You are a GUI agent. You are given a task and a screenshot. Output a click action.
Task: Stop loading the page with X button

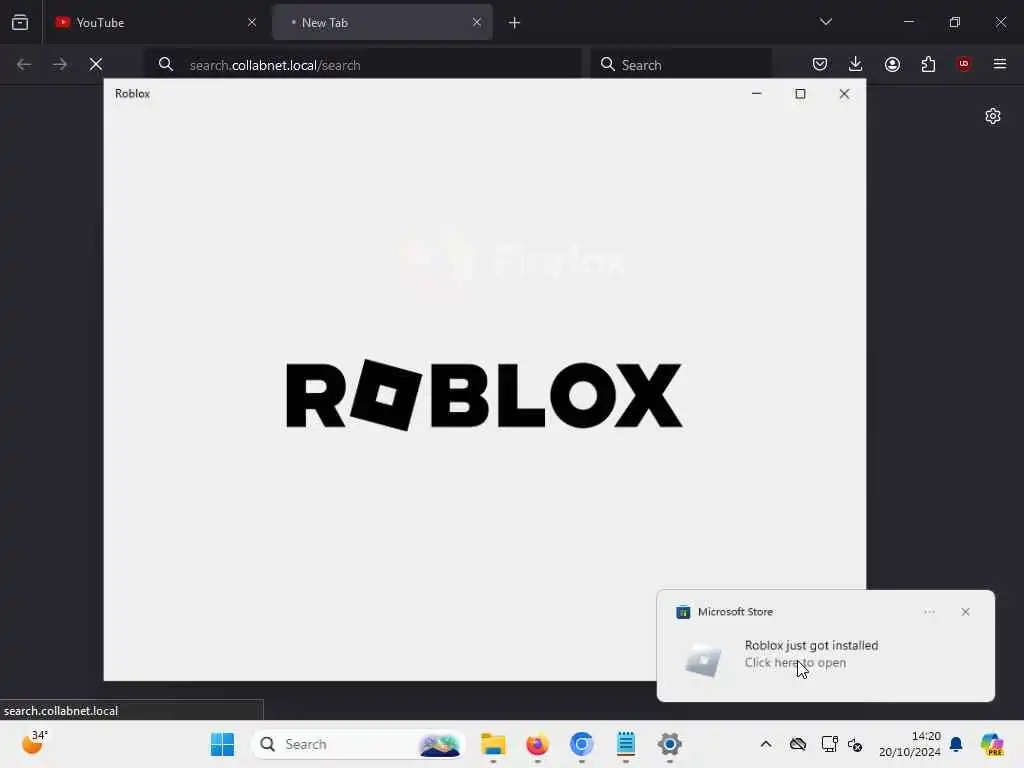[x=96, y=64]
